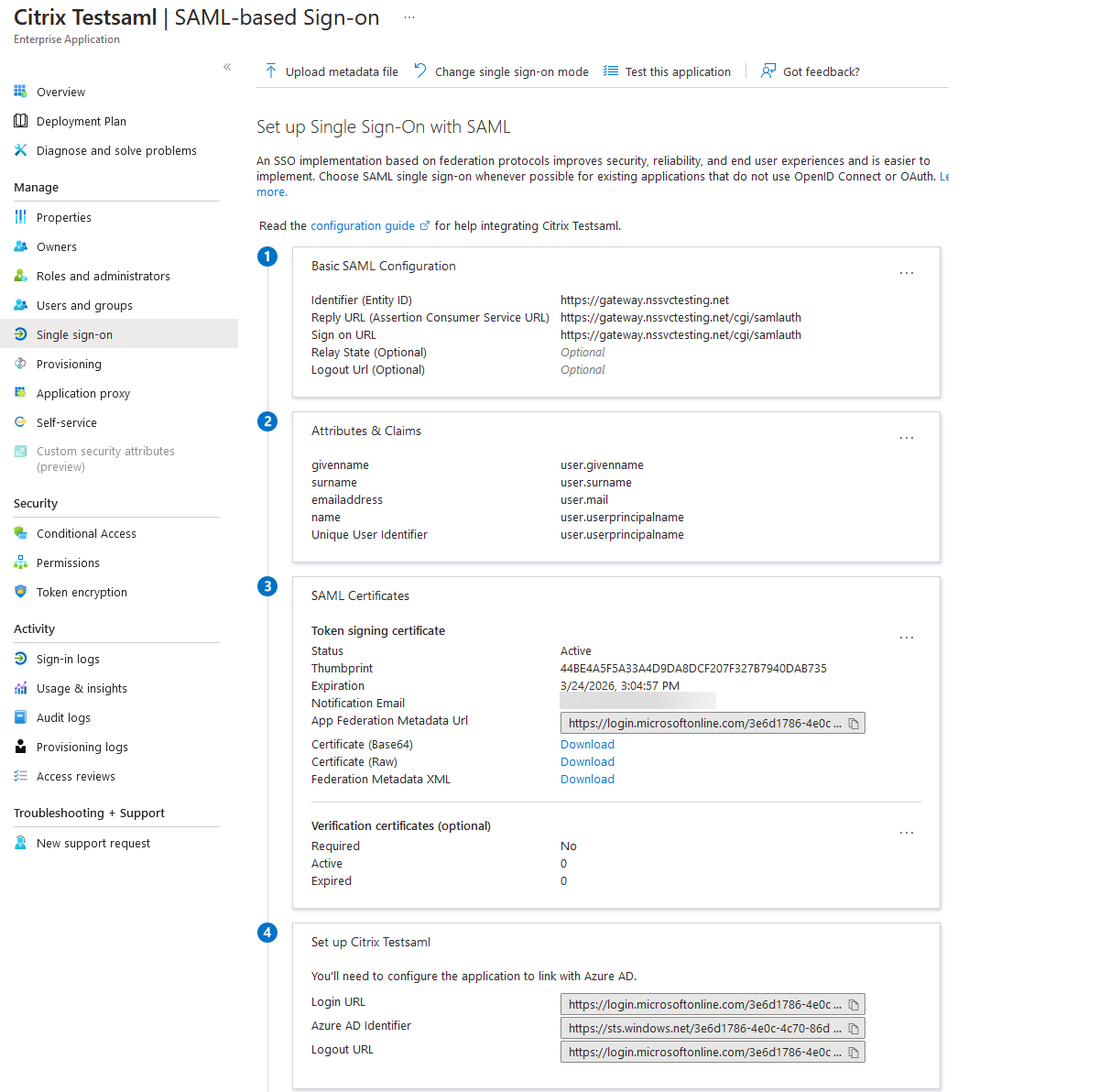Click Identifier value https://gateway.nssvctesting.net
The image size is (1099, 1092).
pos(645,300)
